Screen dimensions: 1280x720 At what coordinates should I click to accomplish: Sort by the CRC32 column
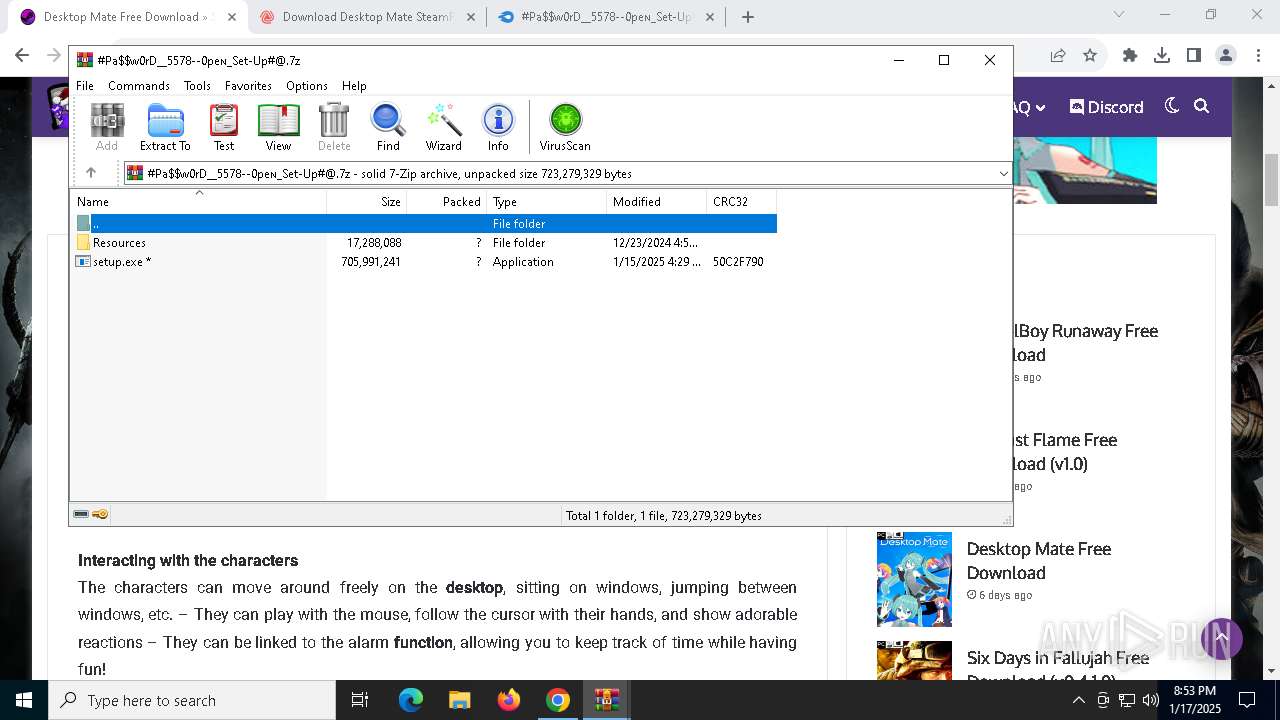click(741, 201)
